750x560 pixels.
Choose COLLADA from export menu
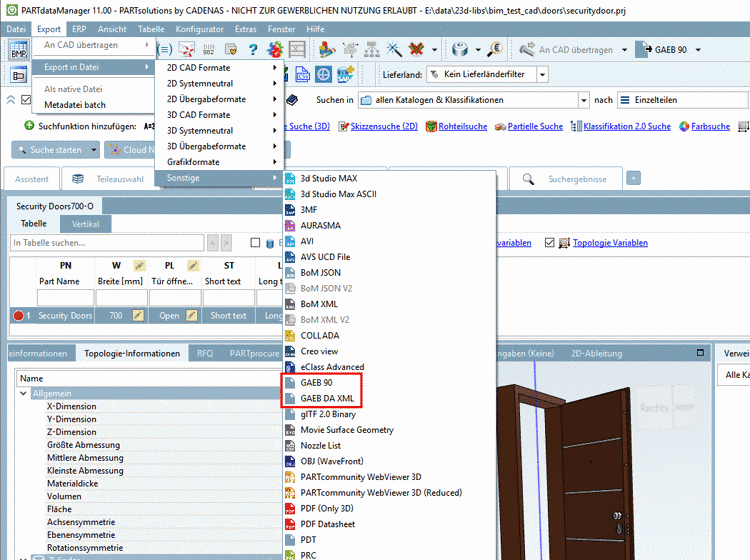[x=320, y=335]
